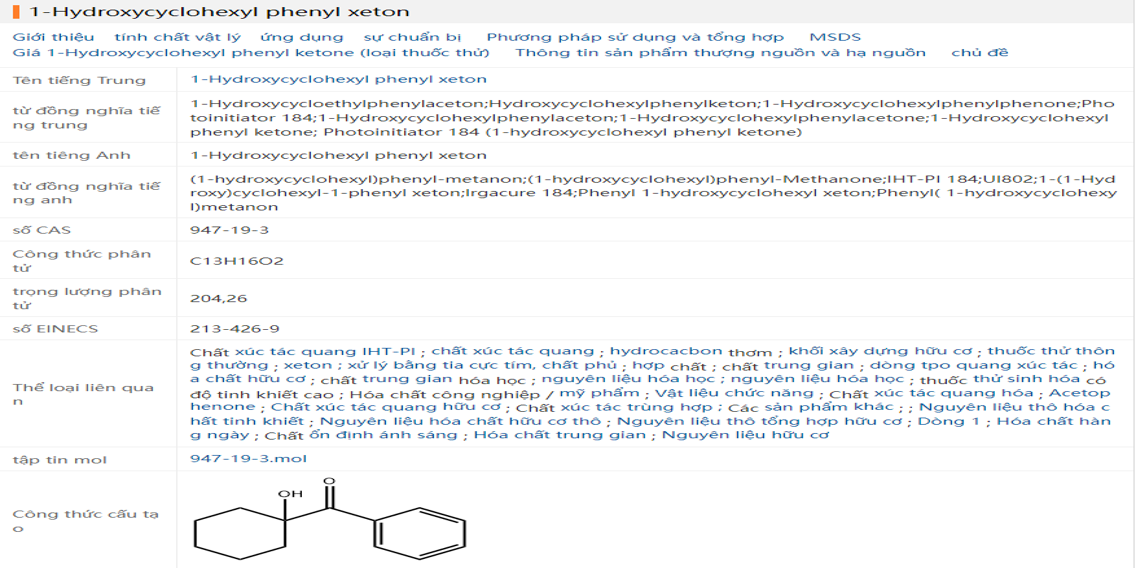Download the 947-19-3.mol file
Viewport: 1136px width, 568px height.
[x=248, y=459]
